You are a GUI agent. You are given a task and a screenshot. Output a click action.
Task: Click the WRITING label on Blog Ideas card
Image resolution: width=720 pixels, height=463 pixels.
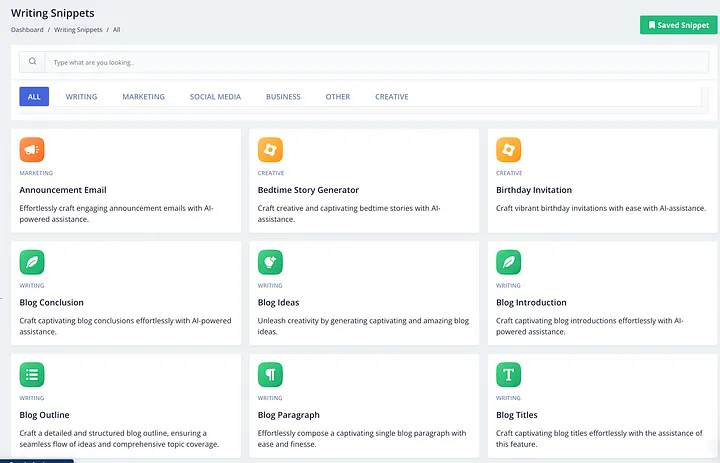click(270, 286)
